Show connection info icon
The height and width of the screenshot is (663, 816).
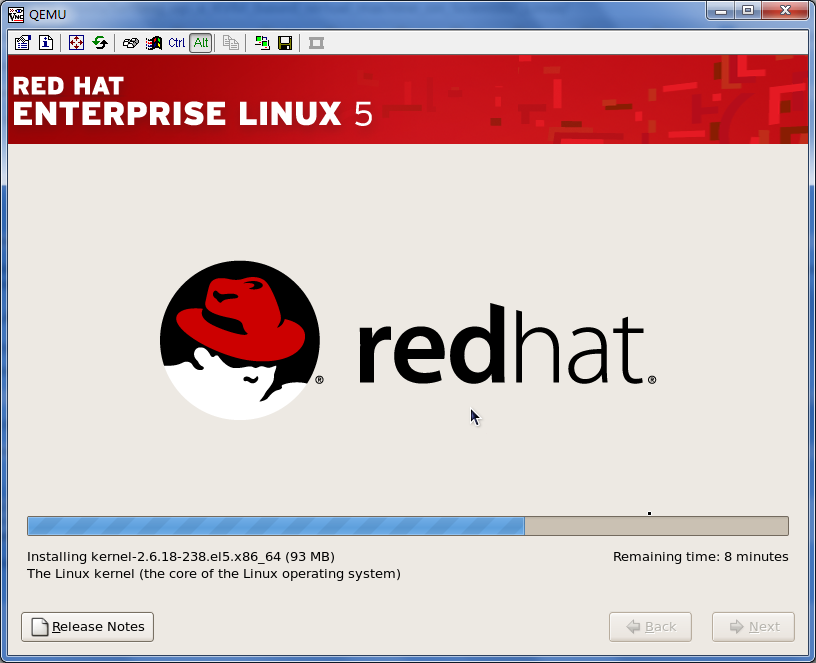pyautogui.click(x=46, y=43)
